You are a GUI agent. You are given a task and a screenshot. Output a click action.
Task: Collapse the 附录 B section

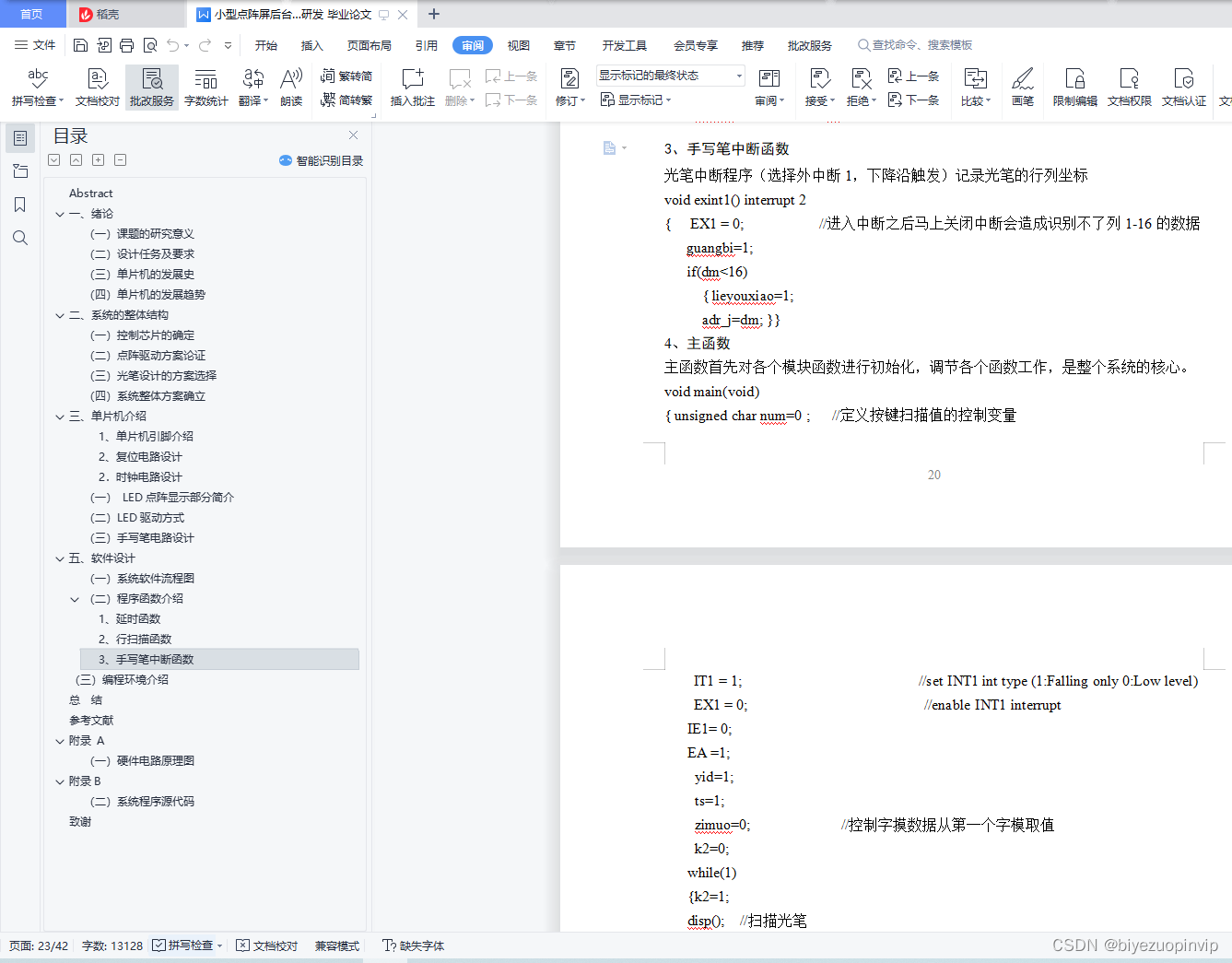[x=60, y=781]
